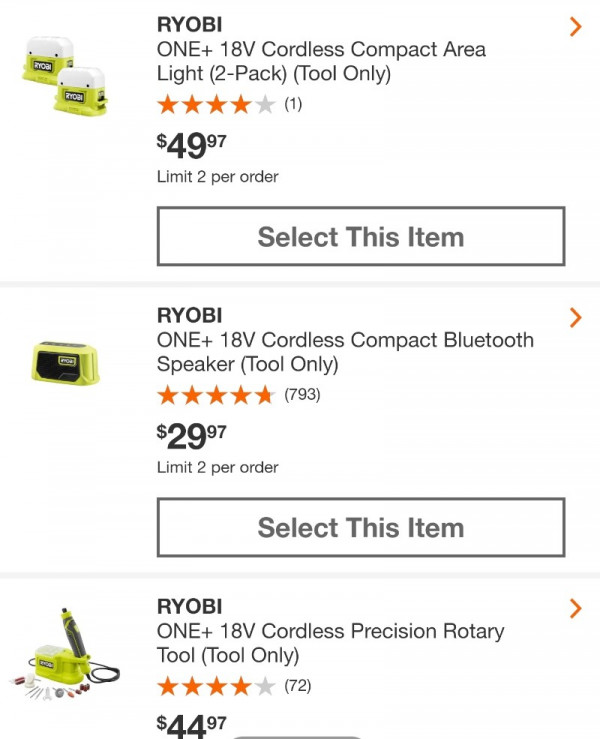Open the (1) review count
Screen dimensions: 600x739
293,104
